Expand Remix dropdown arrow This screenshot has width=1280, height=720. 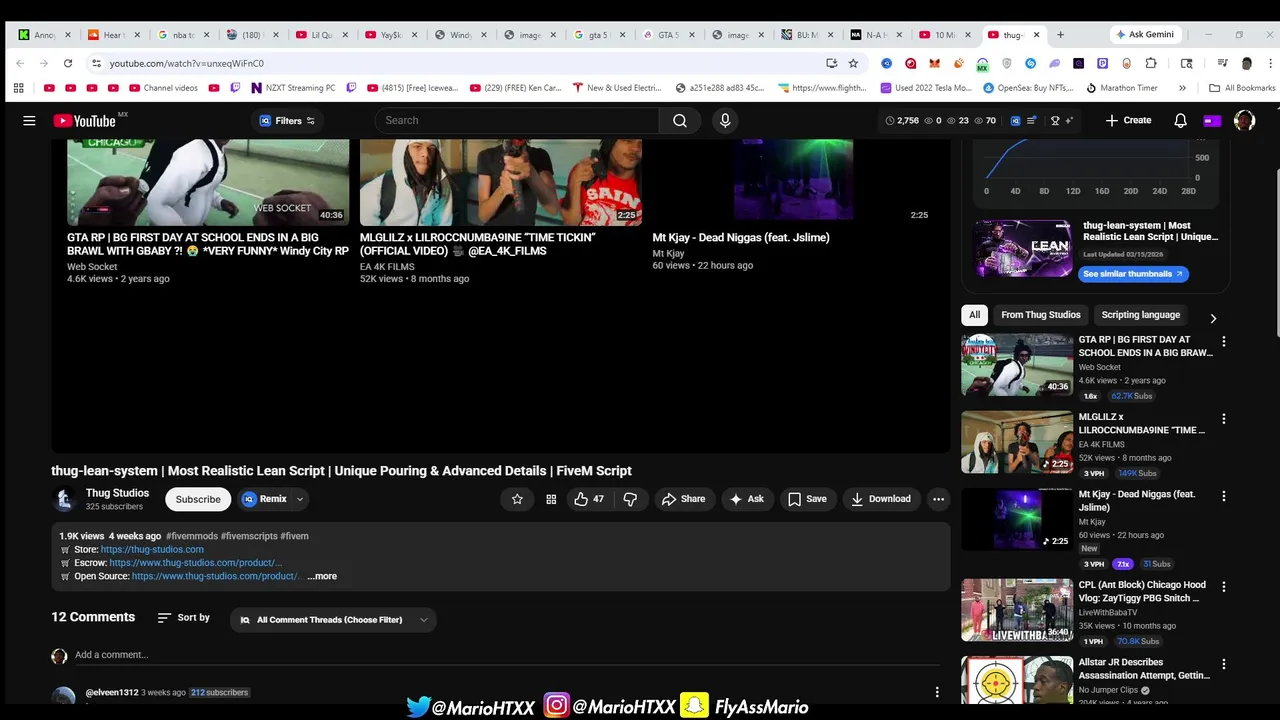(x=299, y=499)
